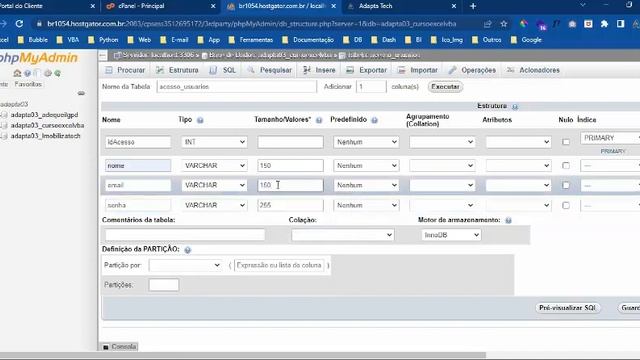The image size is (640, 360).
Task: Open the Acionadores tab
Action: click(x=533, y=70)
